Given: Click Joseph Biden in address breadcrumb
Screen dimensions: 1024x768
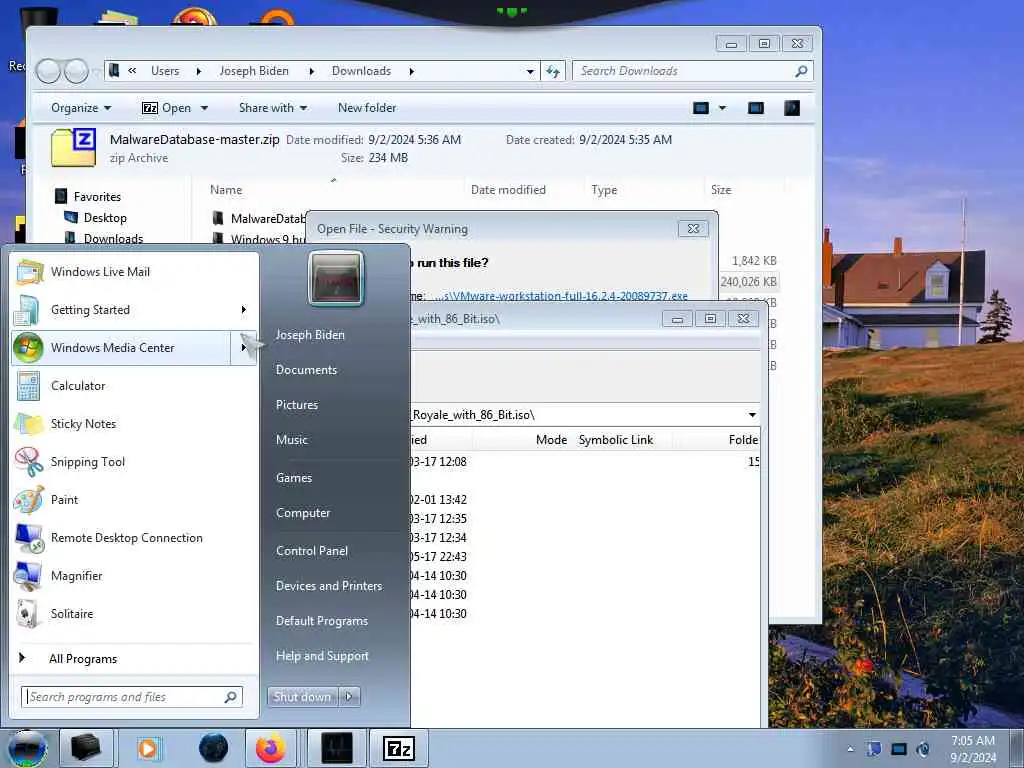Looking at the screenshot, I should 254,71.
